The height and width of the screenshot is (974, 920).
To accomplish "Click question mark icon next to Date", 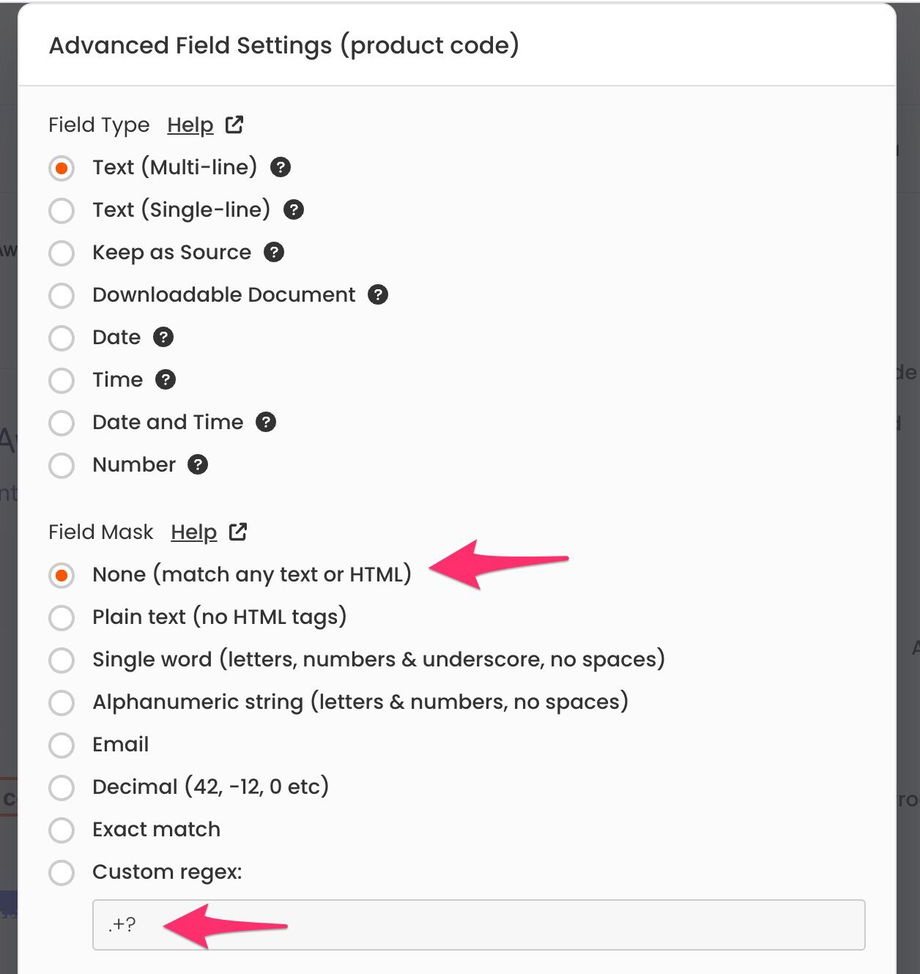I will 164,337.
